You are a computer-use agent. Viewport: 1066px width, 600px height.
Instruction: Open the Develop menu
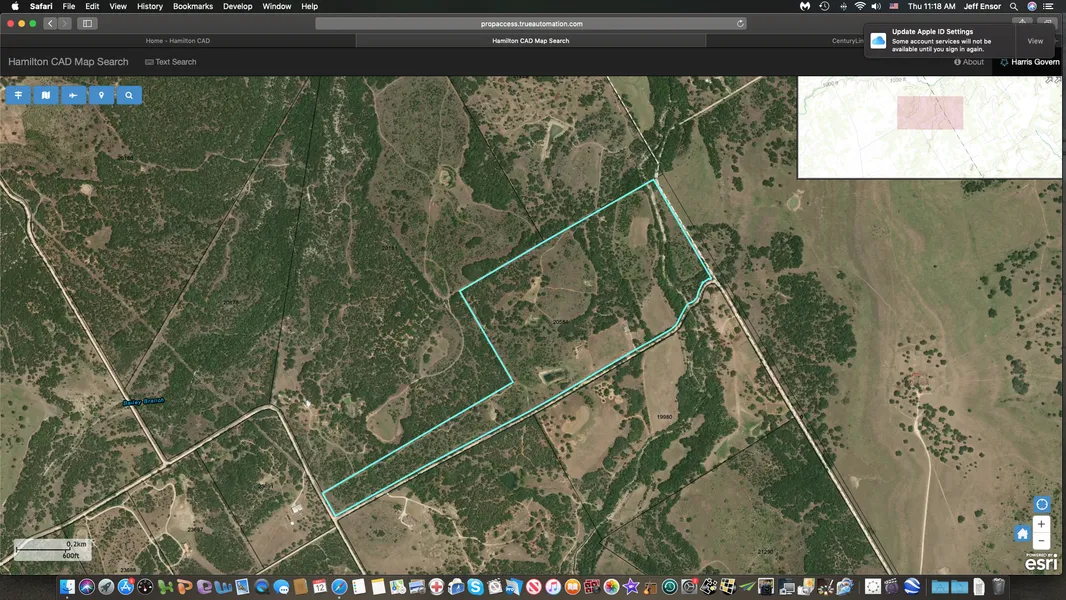click(x=237, y=6)
